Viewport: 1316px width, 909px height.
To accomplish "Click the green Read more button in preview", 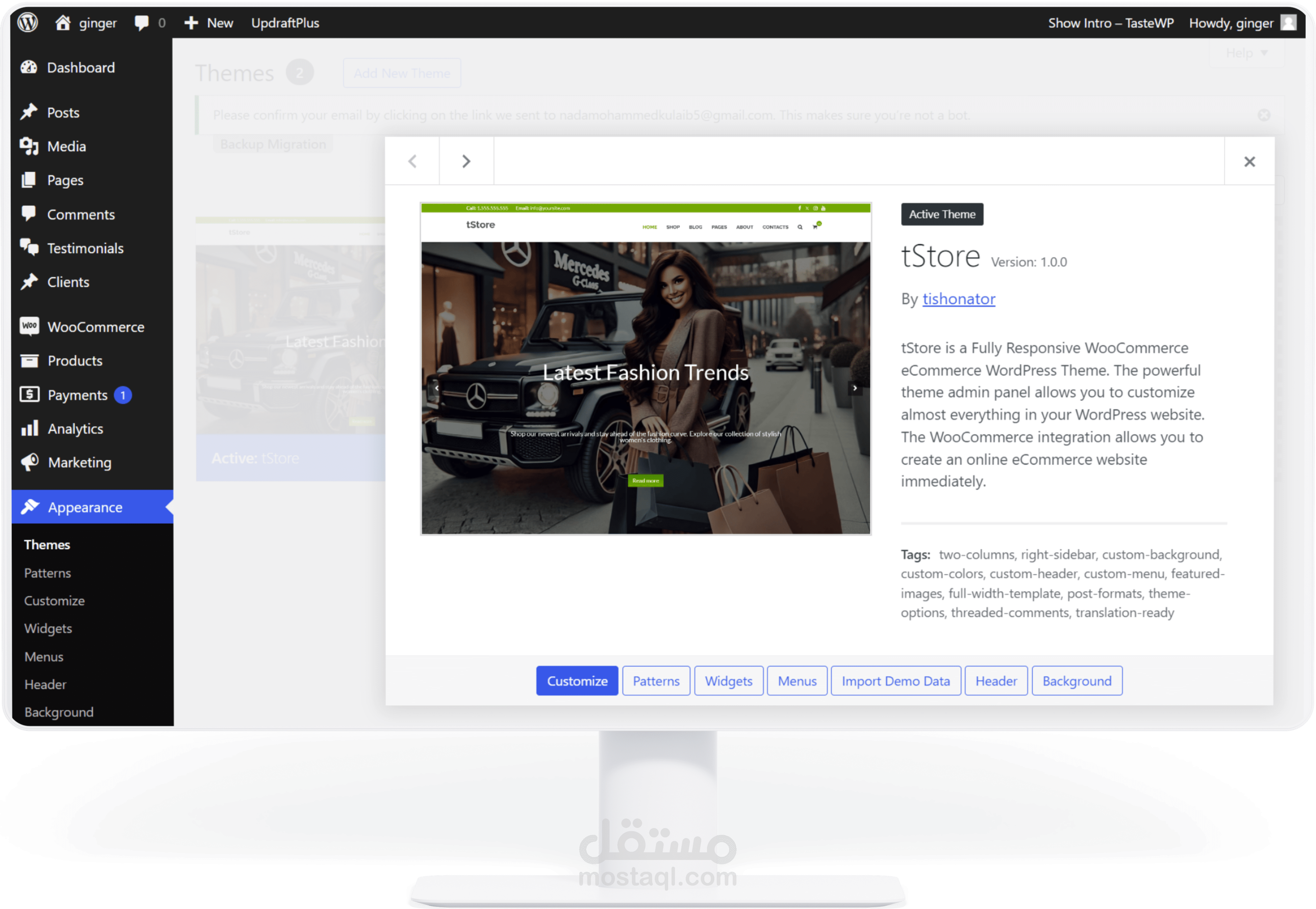I will click(646, 481).
